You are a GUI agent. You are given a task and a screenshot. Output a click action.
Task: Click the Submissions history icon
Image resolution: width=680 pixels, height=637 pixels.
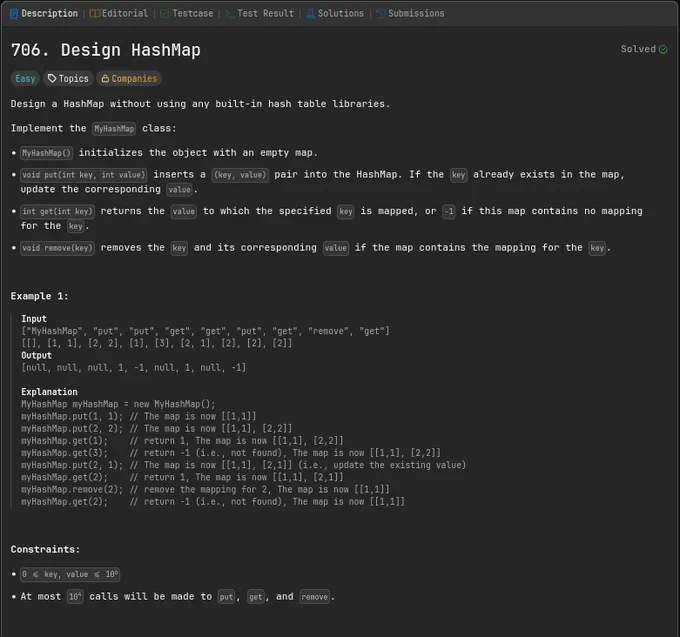381,14
